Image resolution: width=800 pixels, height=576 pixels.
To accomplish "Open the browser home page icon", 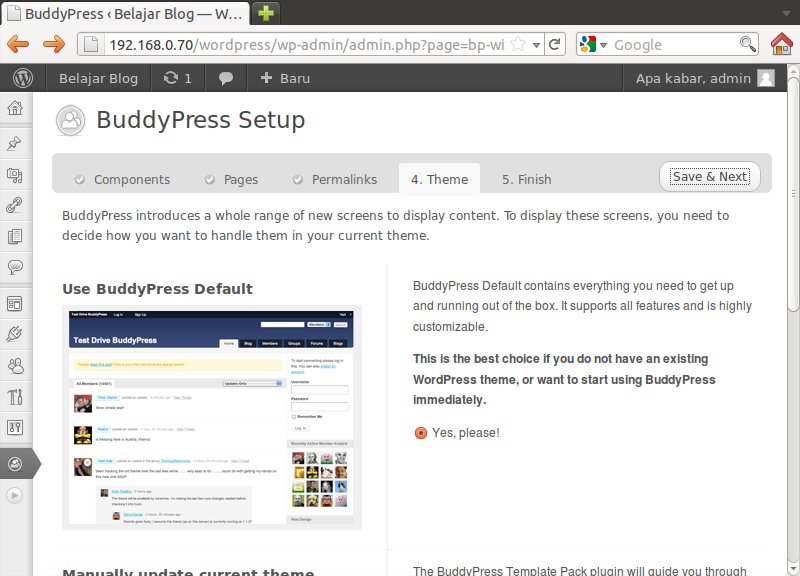I will (x=781, y=44).
